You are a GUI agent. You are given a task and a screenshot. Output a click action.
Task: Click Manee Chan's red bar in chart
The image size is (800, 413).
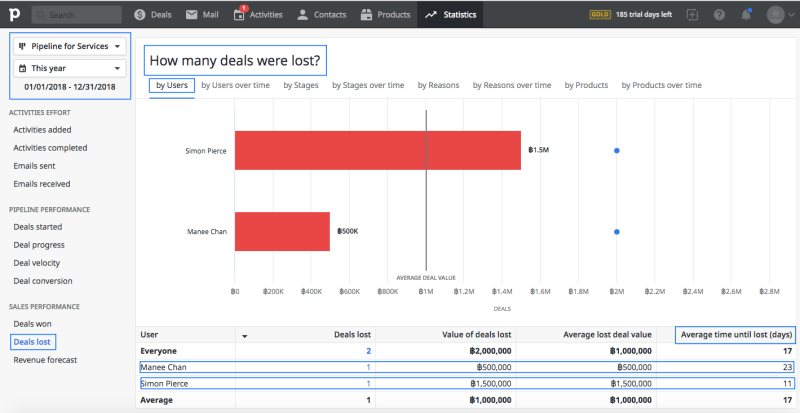pyautogui.click(x=282, y=231)
